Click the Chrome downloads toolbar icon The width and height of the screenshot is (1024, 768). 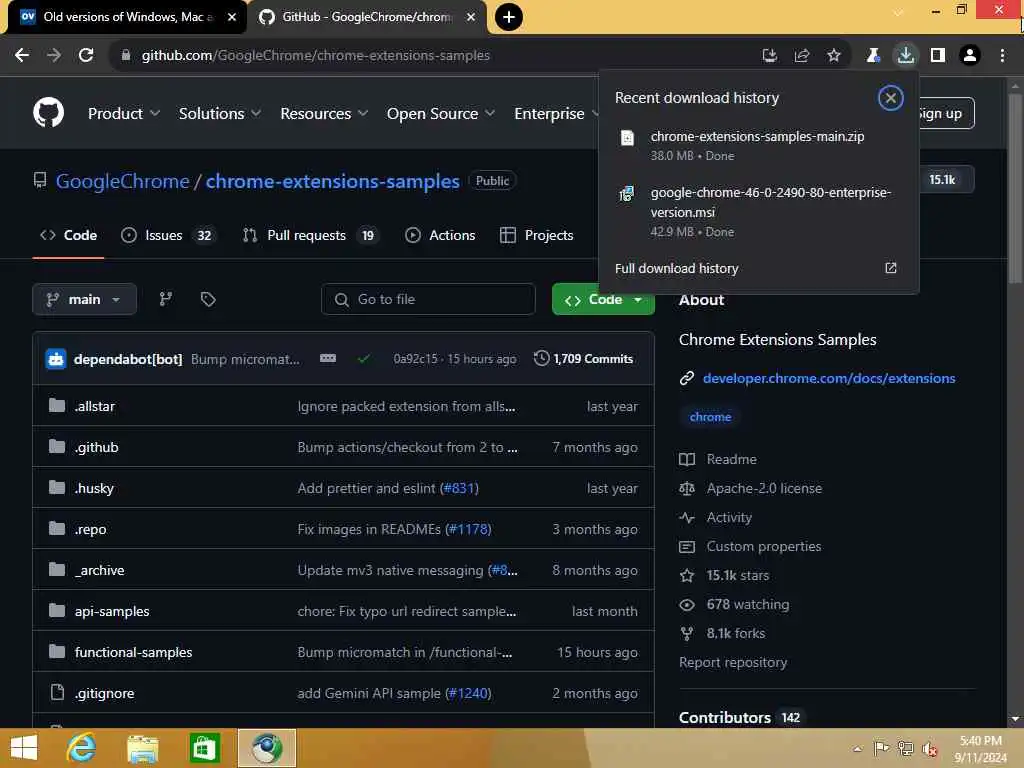(x=905, y=56)
